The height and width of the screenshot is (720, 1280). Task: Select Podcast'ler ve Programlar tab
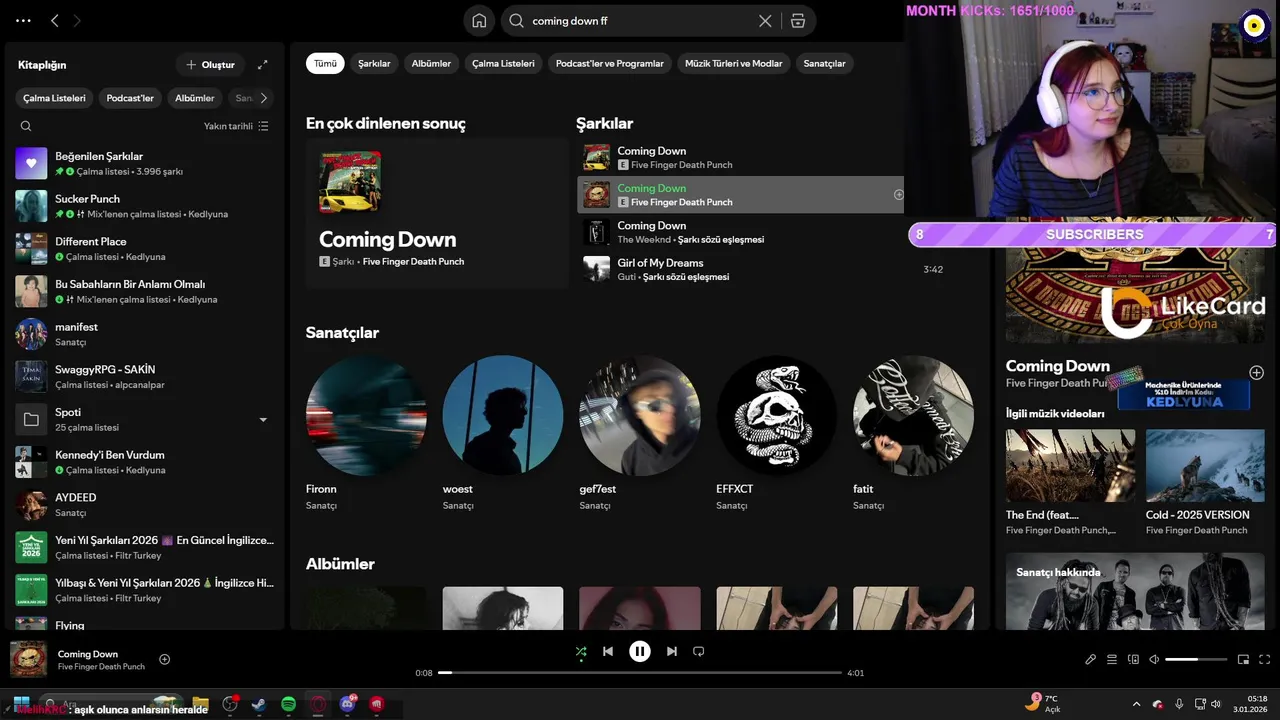click(x=610, y=63)
